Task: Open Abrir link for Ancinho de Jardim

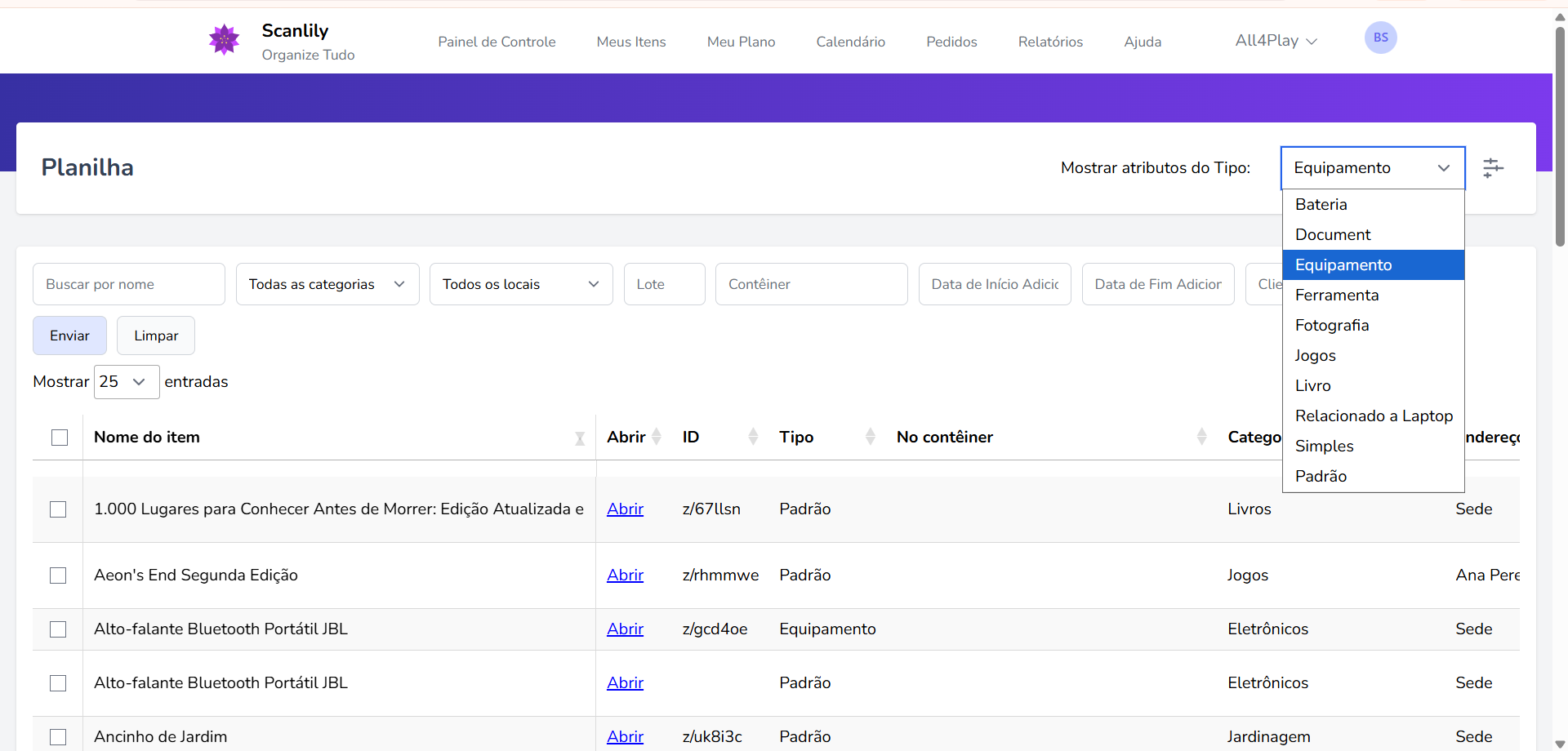Action: point(625,736)
